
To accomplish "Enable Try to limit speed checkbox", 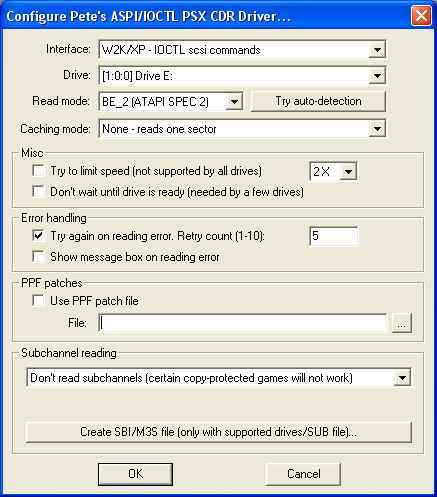I will [38, 171].
